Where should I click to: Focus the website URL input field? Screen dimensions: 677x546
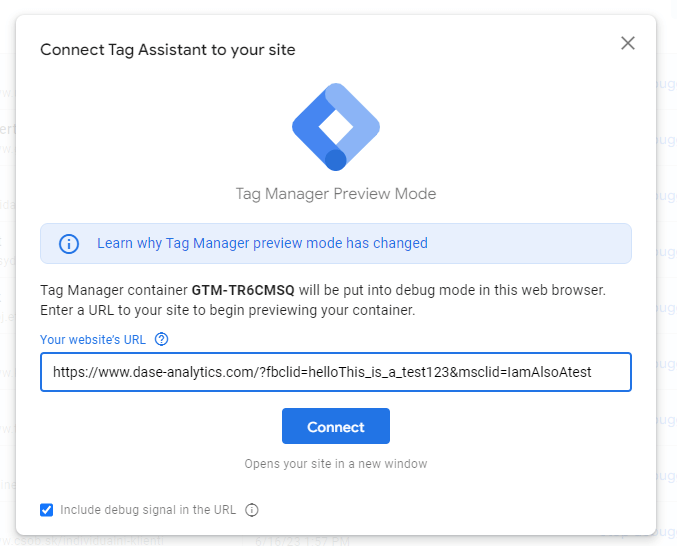pyautogui.click(x=336, y=372)
